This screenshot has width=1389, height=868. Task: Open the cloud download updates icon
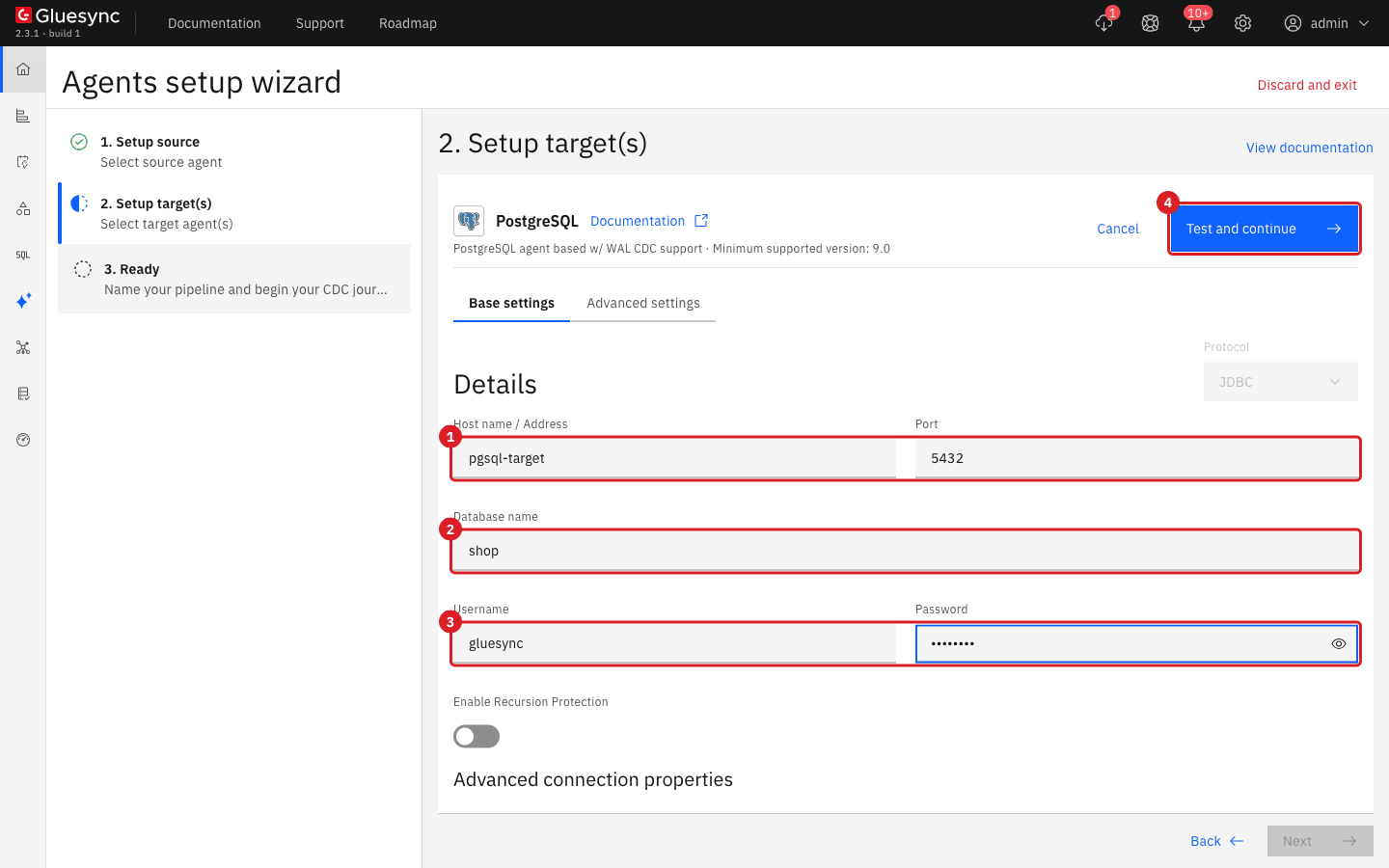[1104, 23]
